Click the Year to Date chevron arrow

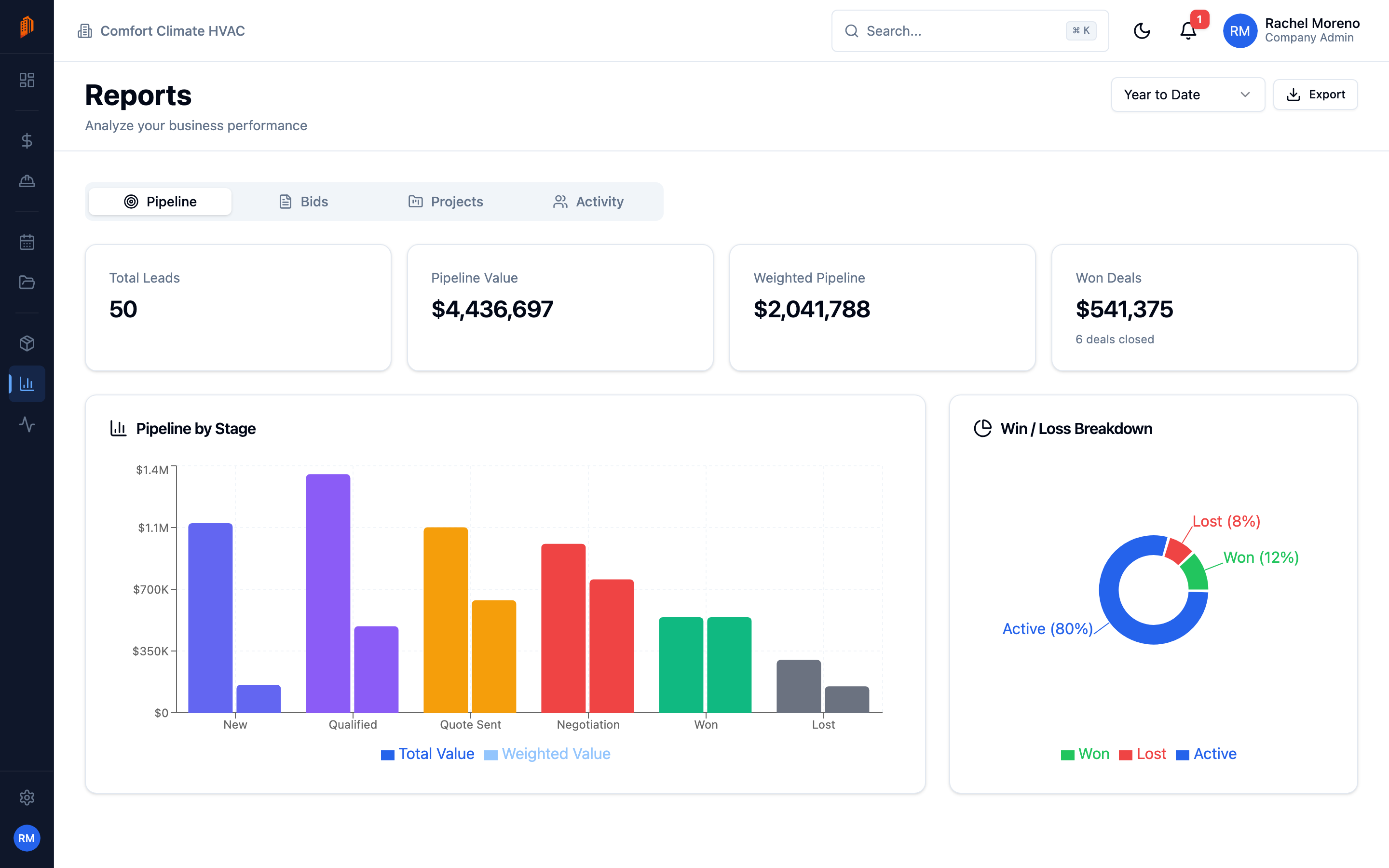pos(1245,95)
